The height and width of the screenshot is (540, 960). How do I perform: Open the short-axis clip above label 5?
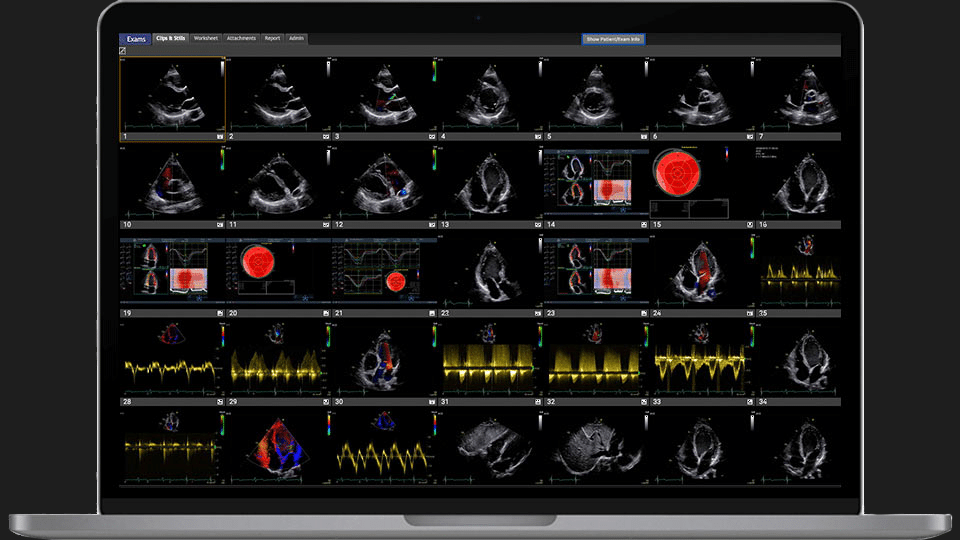[x=596, y=95]
